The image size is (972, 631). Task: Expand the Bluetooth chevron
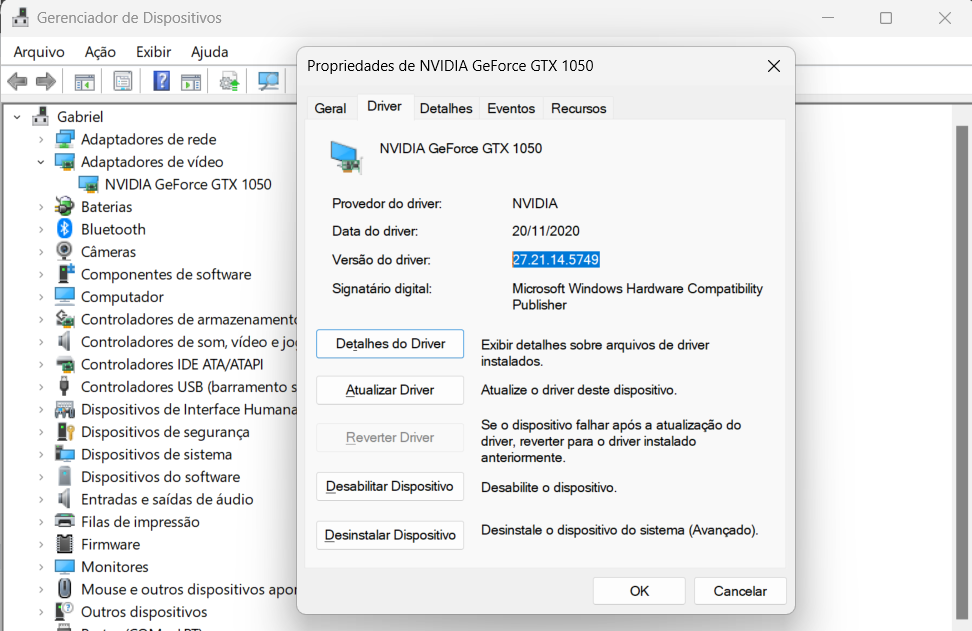click(x=41, y=229)
